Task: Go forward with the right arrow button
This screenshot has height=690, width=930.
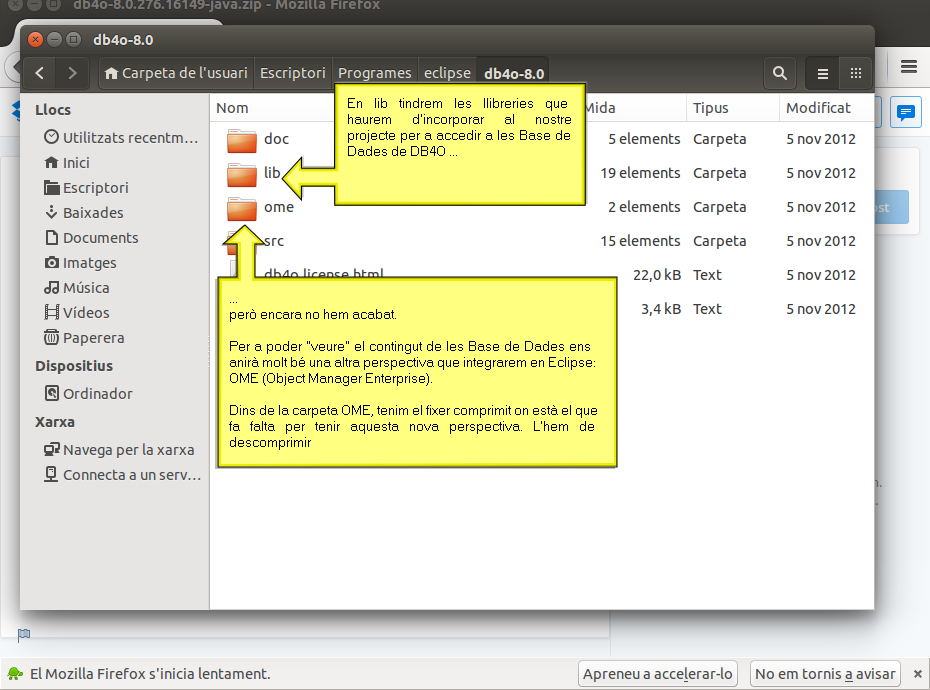Action: click(x=72, y=73)
